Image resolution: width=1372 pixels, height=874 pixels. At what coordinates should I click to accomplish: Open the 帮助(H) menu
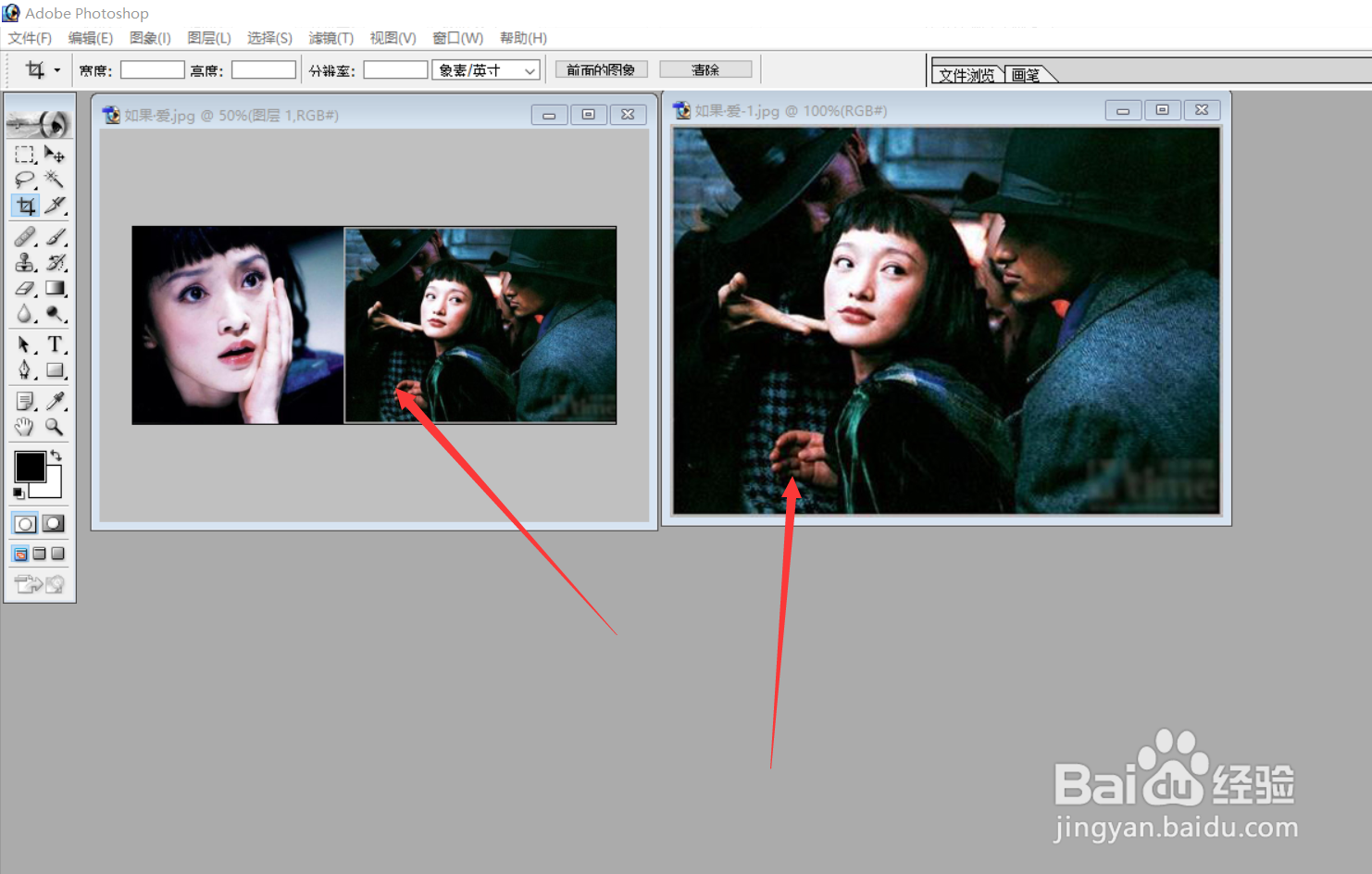(523, 38)
